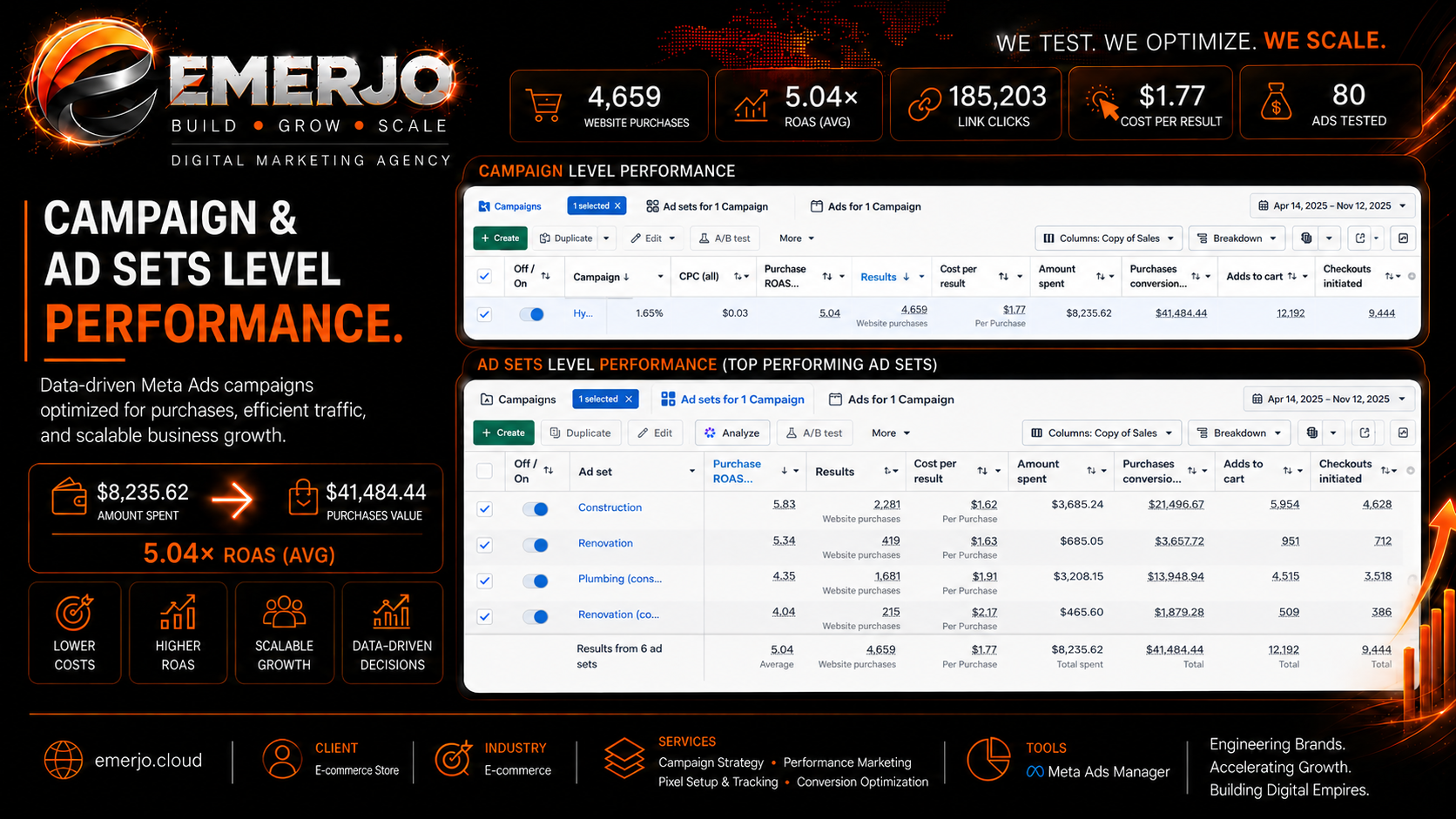Click the Higher ROAS bar chart icon
This screenshot has height=819, width=1456.
pos(178,613)
